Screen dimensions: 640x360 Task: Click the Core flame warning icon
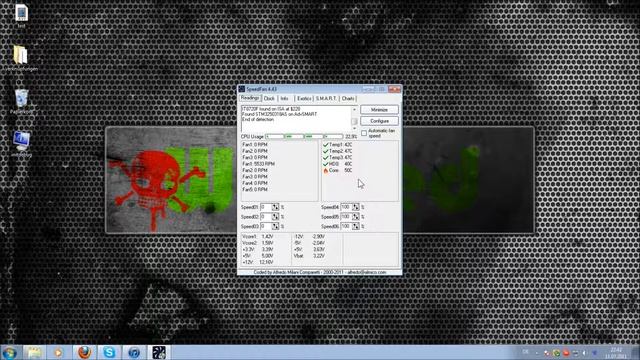point(326,171)
